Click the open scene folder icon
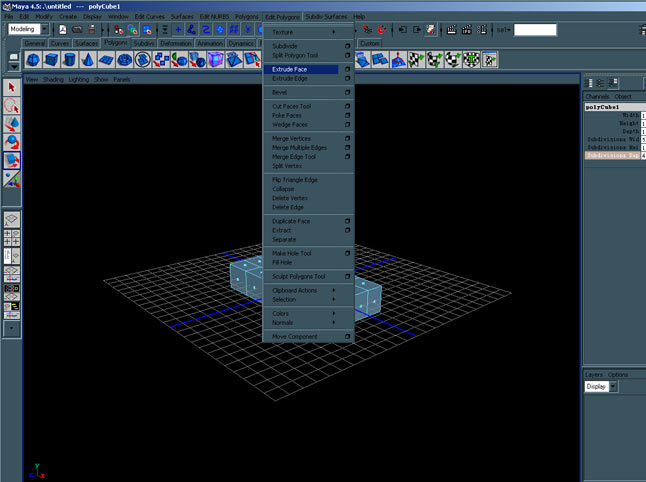 point(77,30)
